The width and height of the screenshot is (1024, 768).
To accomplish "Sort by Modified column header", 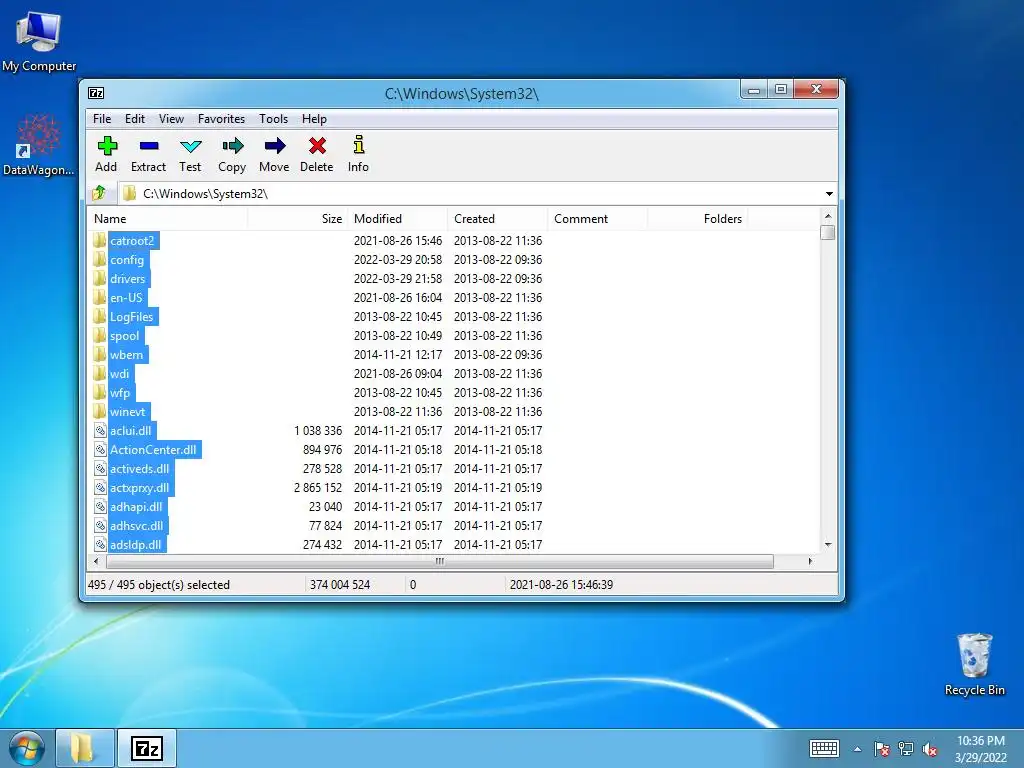I will [398, 219].
